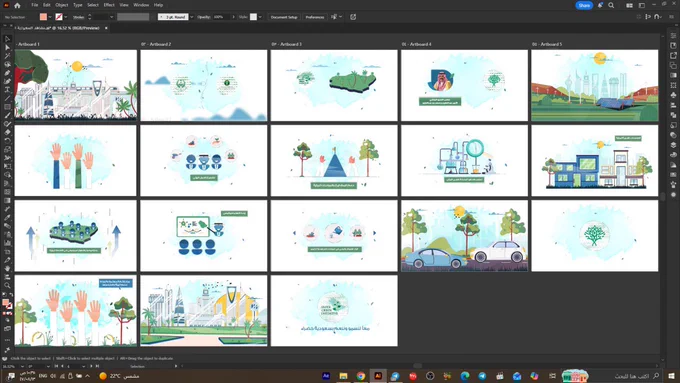Click the circular arrow icon right of Preferences
Viewport: 680px width, 383px height.
tap(353, 17)
